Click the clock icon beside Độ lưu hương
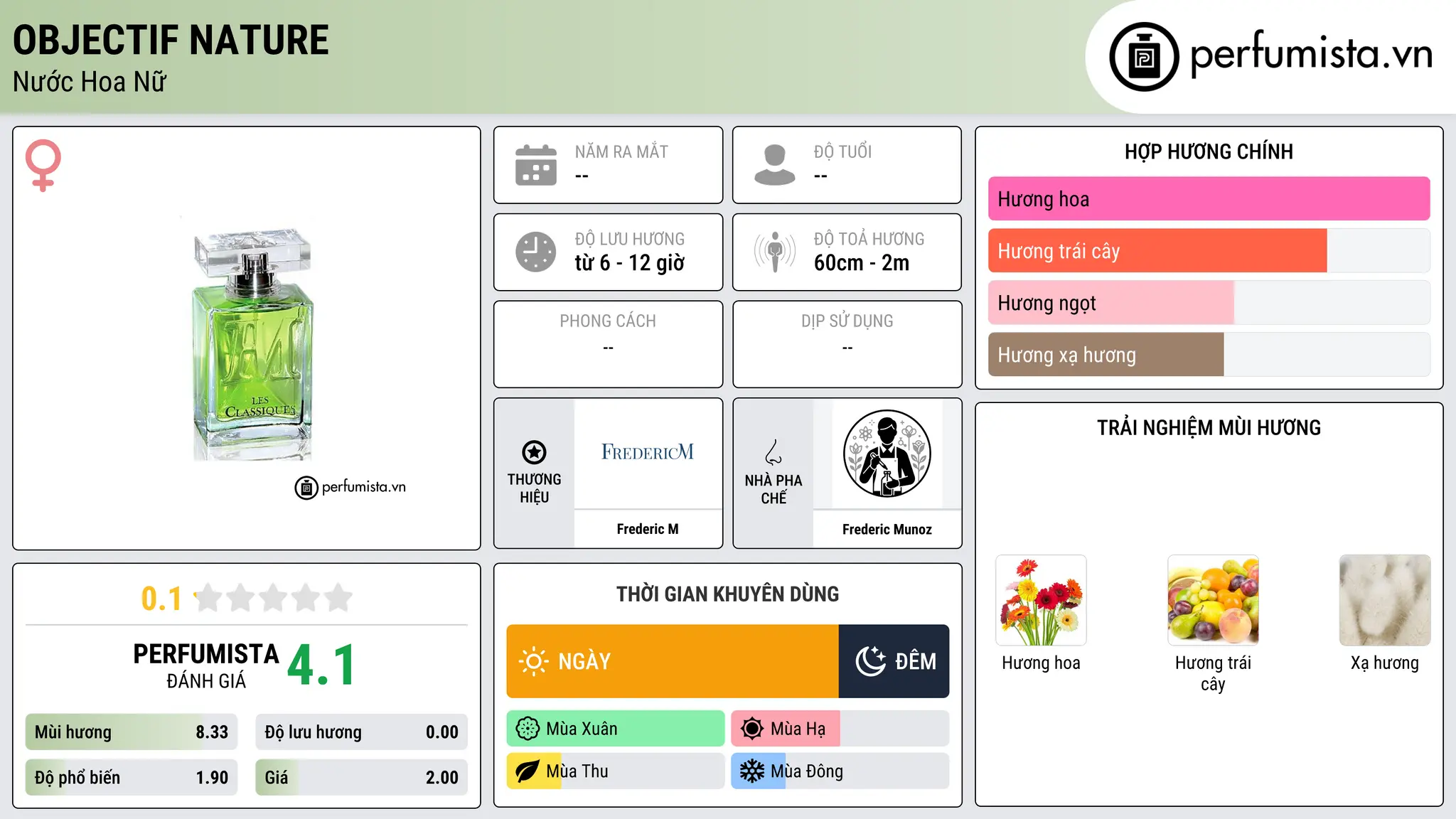Screen dimensions: 1456x819 [536, 252]
